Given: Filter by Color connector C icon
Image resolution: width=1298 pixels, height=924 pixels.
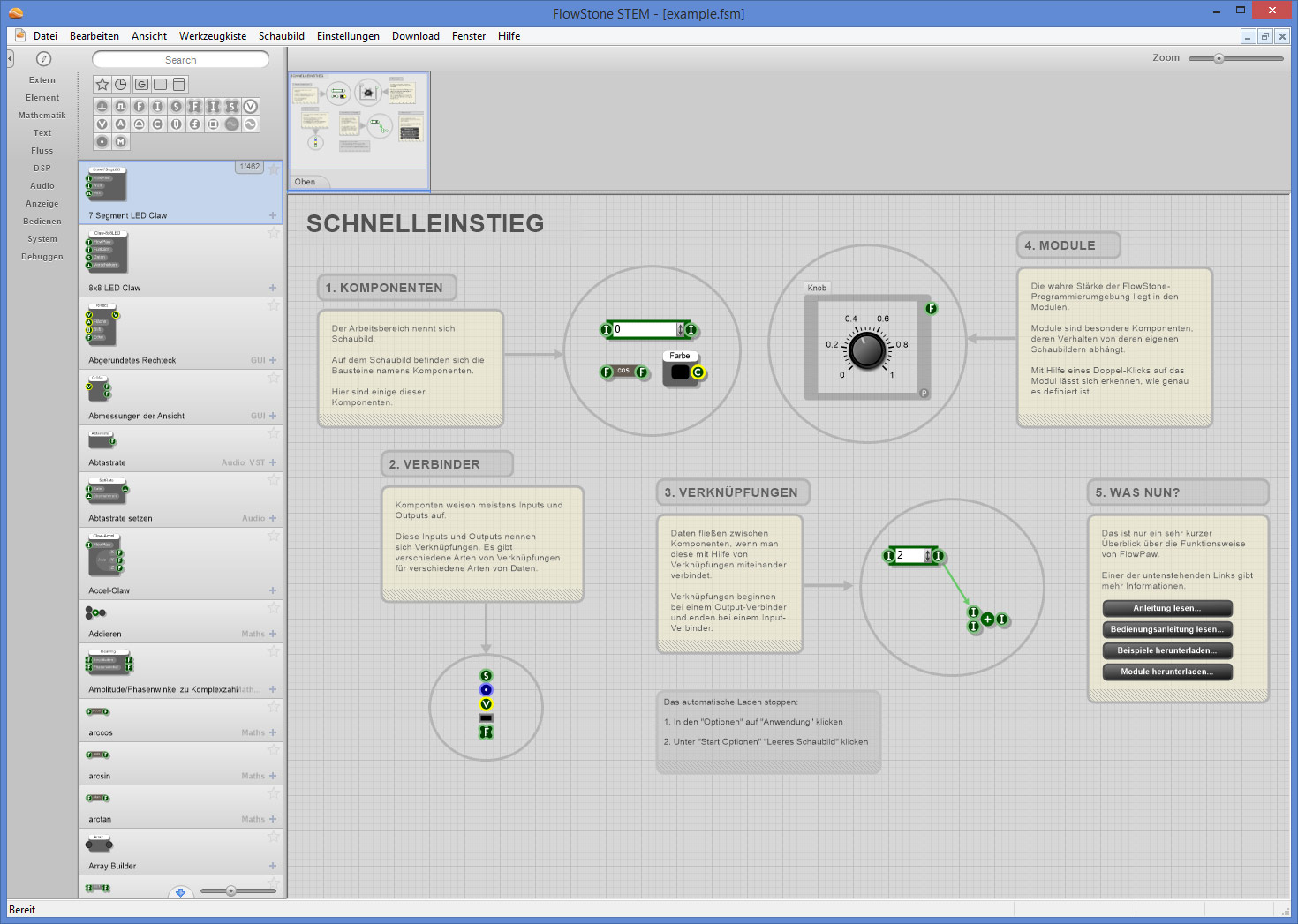Looking at the screenshot, I should click(157, 124).
